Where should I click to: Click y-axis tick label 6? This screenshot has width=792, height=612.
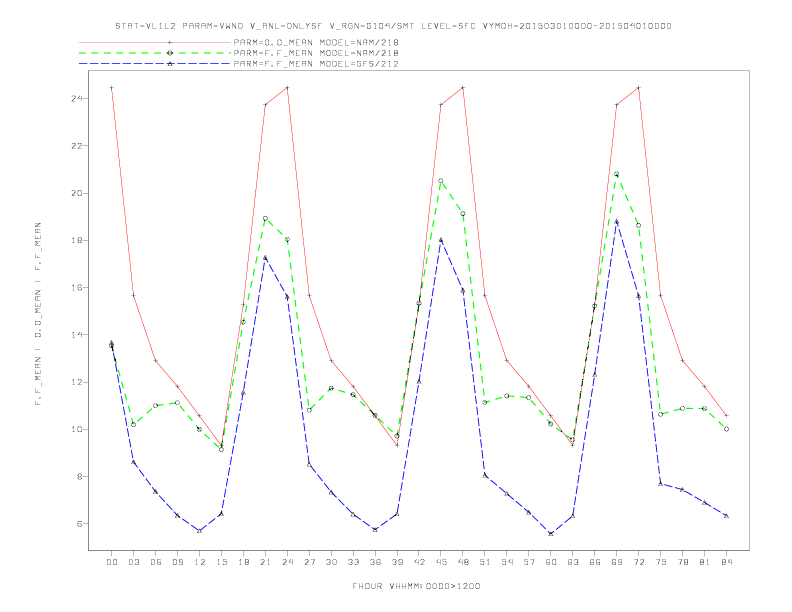pyautogui.click(x=80, y=524)
